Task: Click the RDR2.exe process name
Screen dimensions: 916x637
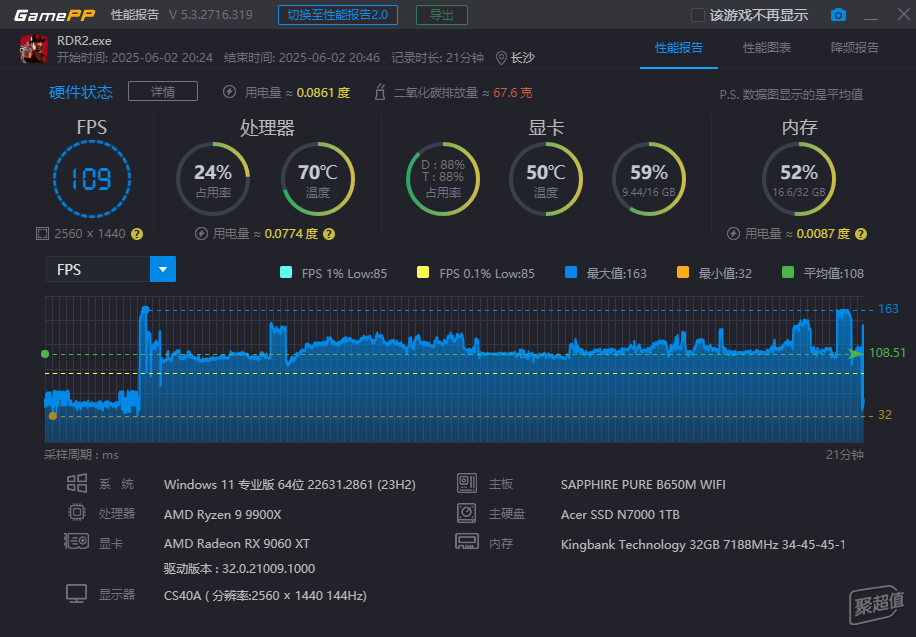Action: coord(84,41)
